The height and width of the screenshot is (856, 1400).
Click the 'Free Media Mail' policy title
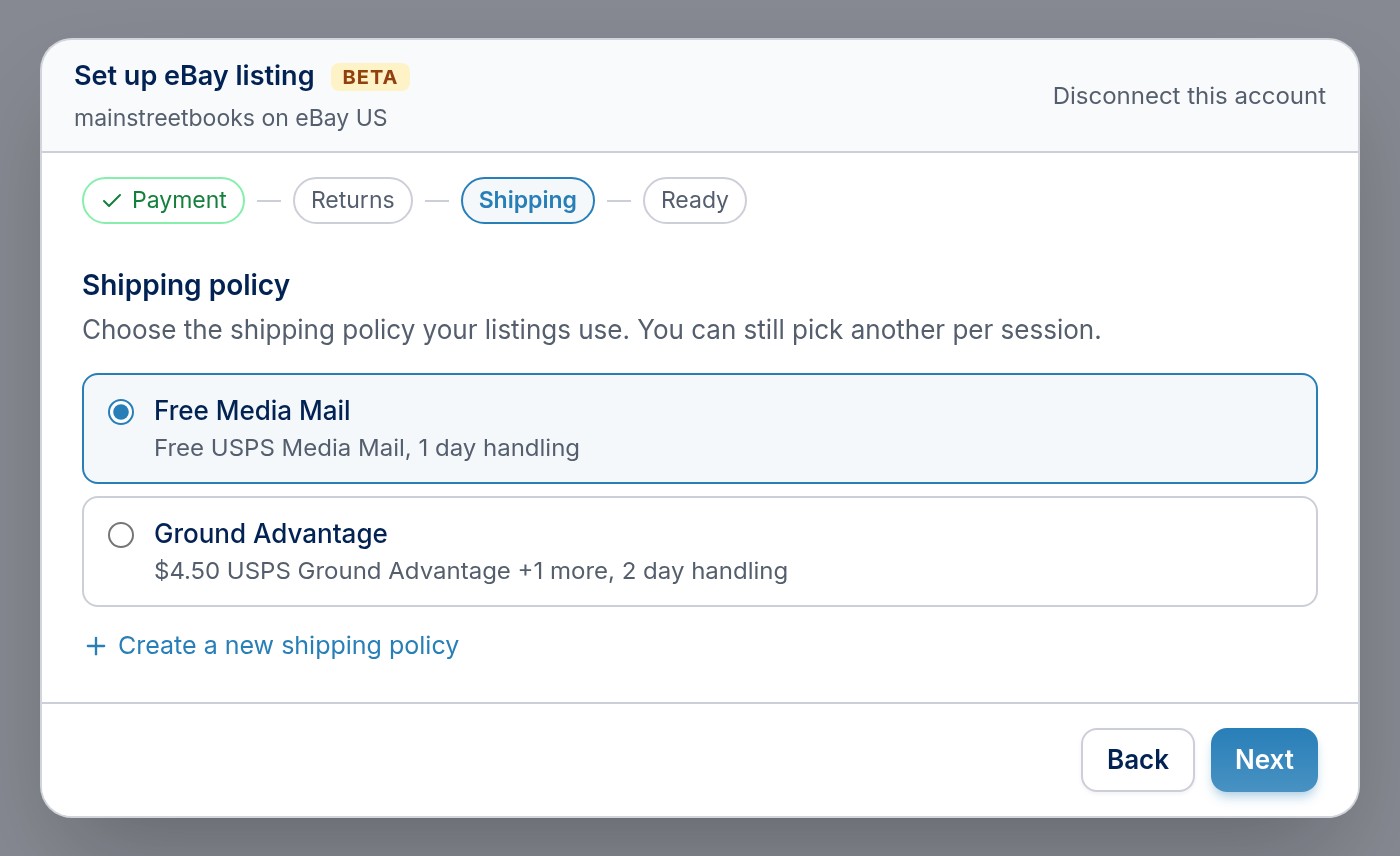click(252, 411)
